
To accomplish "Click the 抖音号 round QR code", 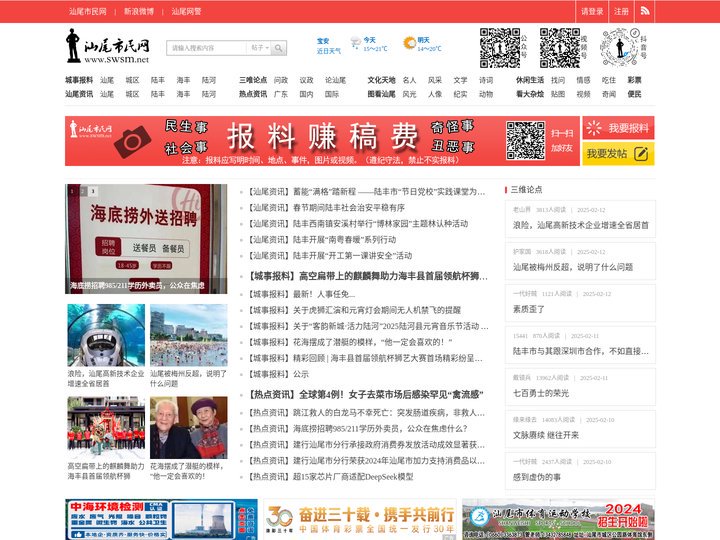I will 620,48.
